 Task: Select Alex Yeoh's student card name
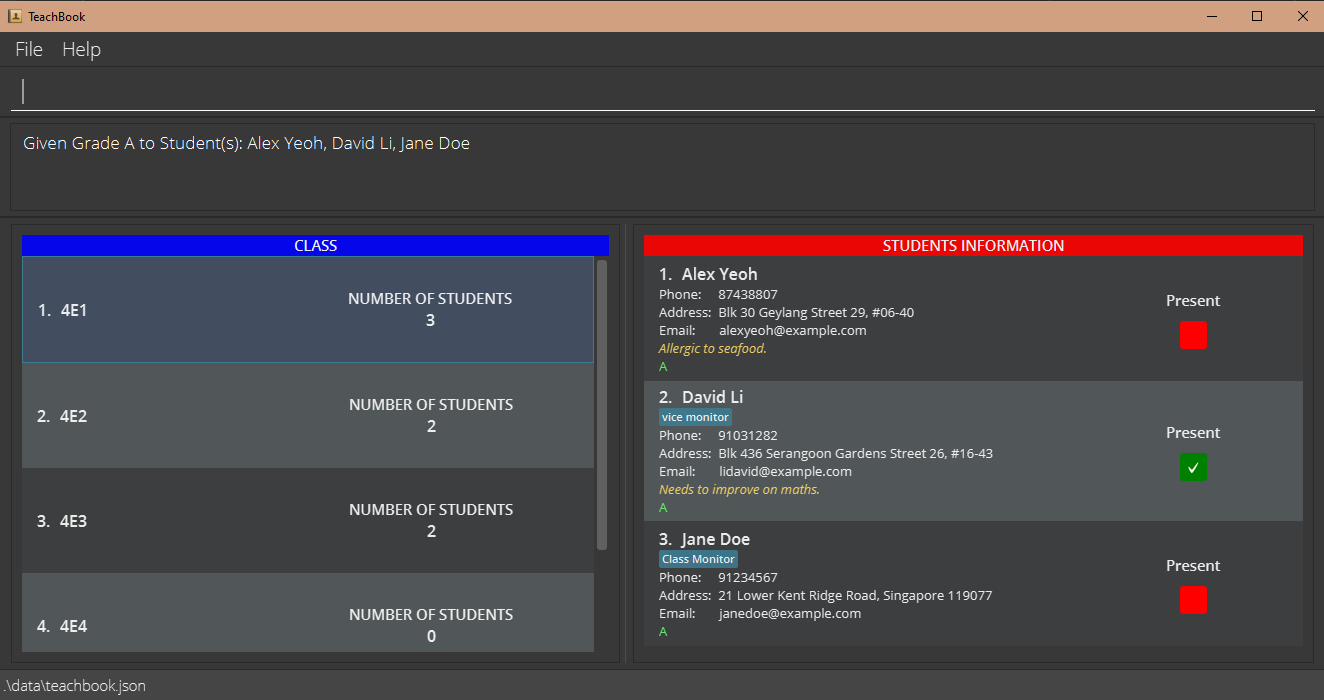tap(719, 274)
